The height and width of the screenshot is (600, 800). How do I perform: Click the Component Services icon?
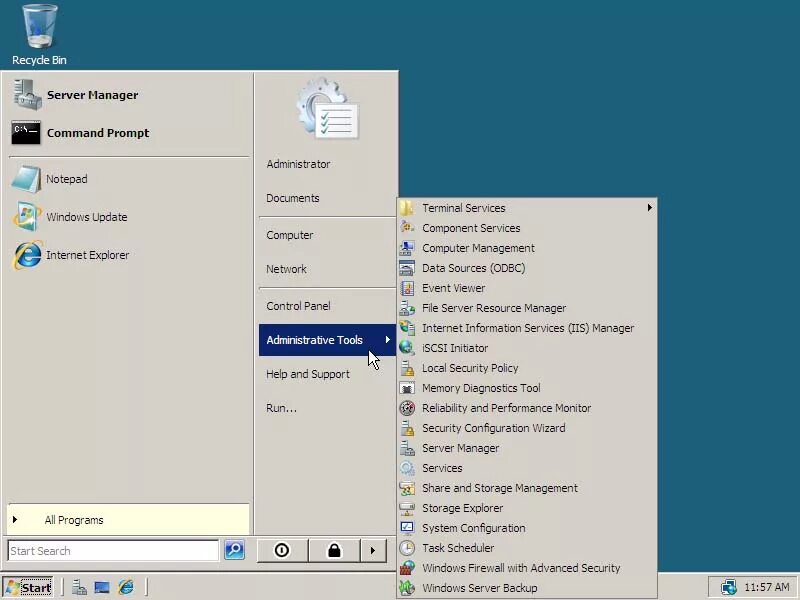click(407, 228)
